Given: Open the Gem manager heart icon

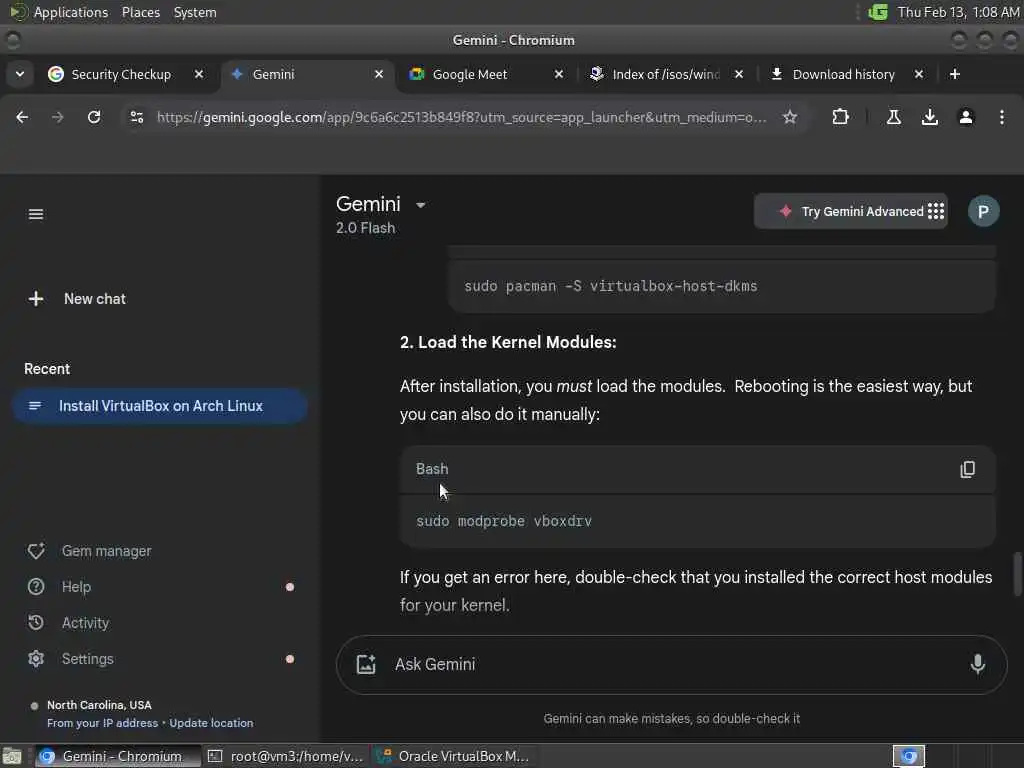Looking at the screenshot, I should (36, 551).
